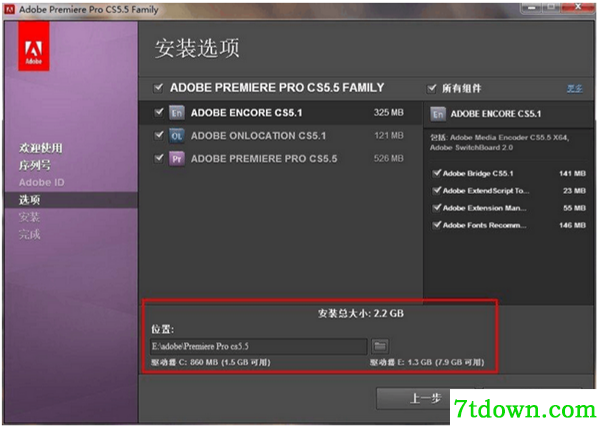600x428 pixels.
Task: Go to 序列号 step in sidebar
Action: [35, 165]
